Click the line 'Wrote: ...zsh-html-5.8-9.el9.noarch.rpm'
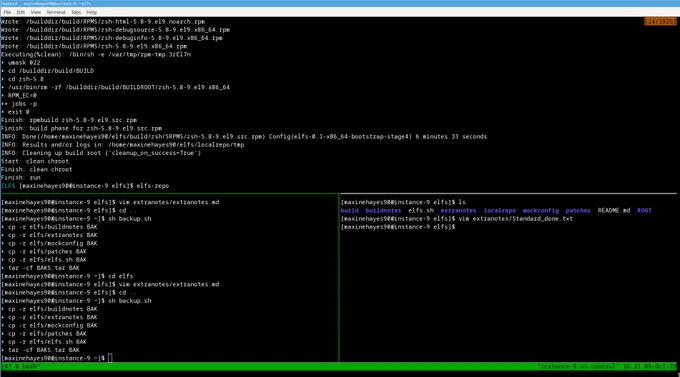 pyautogui.click(x=103, y=21)
